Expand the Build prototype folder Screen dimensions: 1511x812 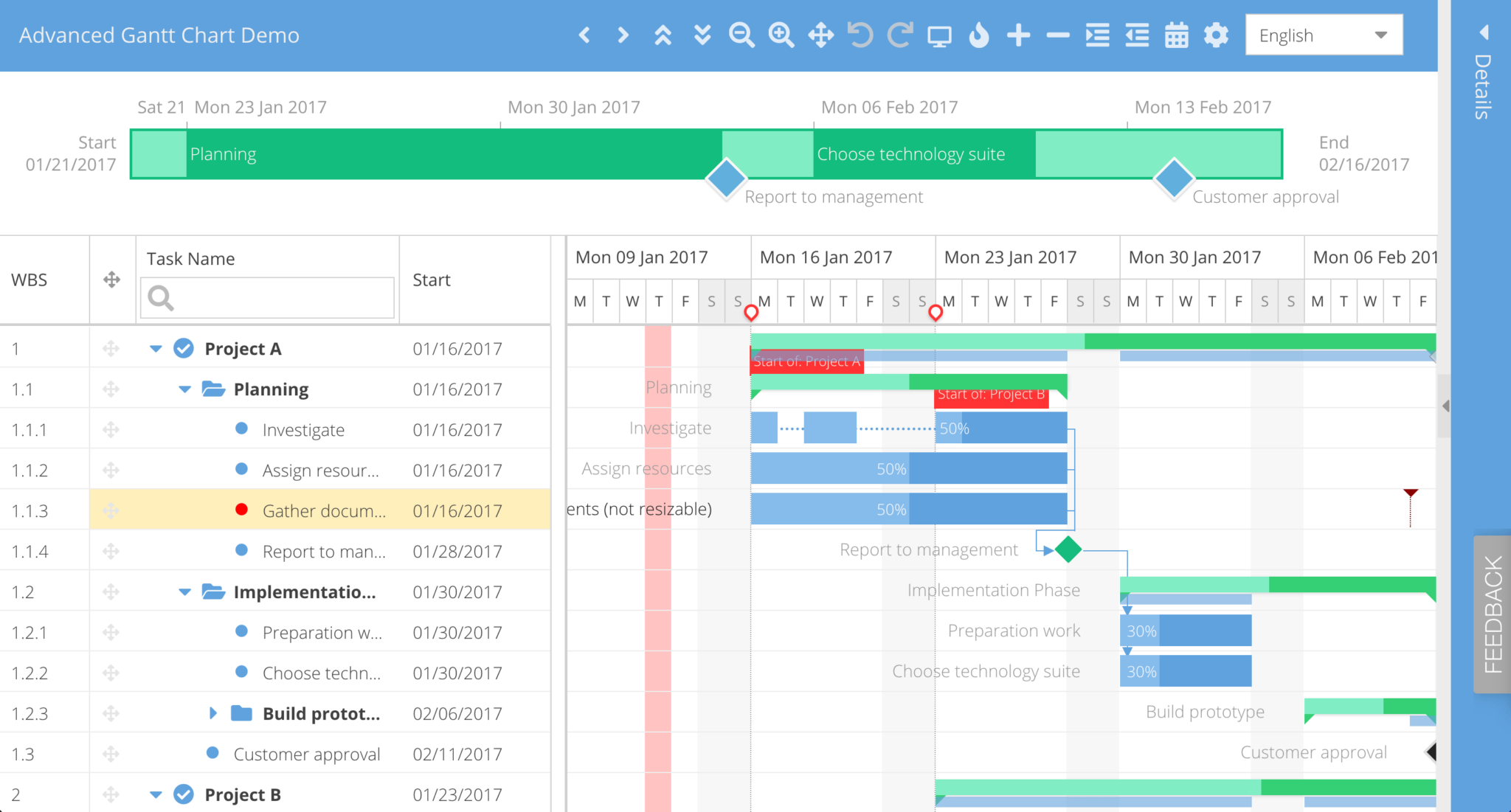click(x=213, y=713)
